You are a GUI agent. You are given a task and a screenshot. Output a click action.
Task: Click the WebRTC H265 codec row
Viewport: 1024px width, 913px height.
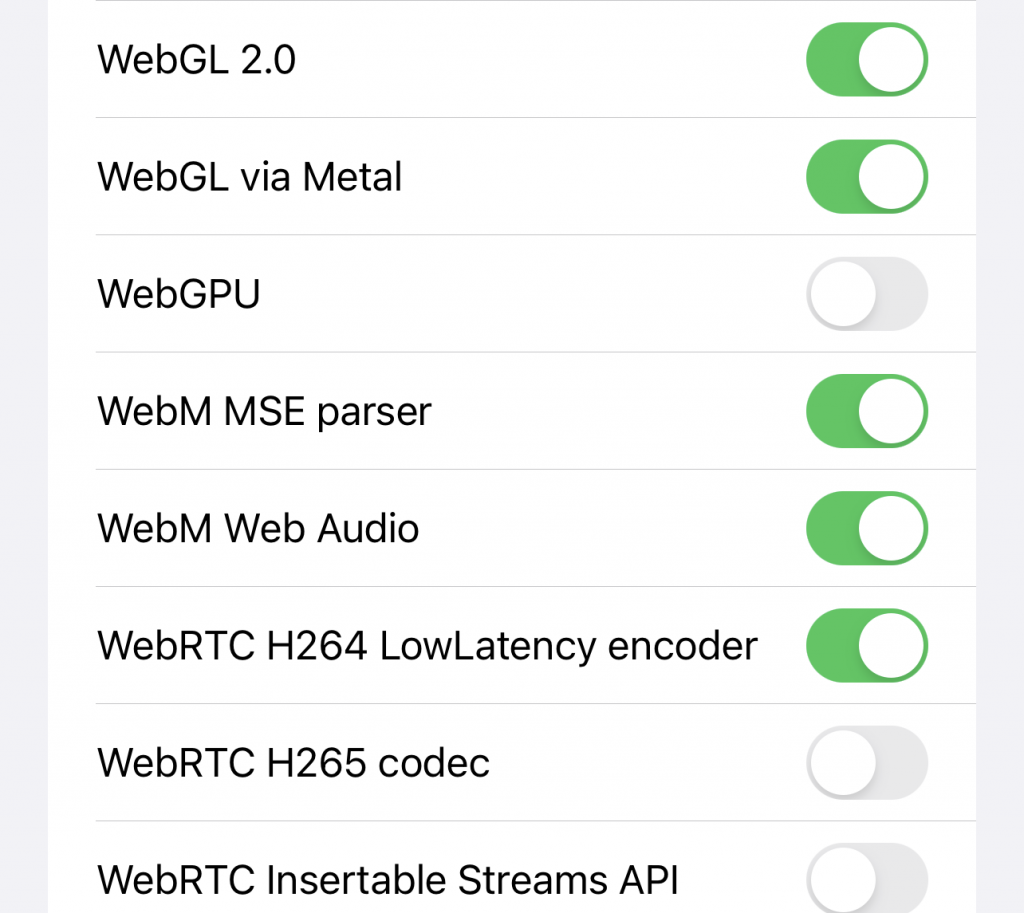point(293,762)
